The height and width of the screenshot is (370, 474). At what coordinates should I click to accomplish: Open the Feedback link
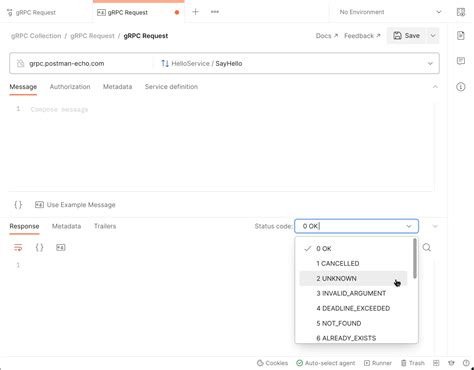coord(362,36)
